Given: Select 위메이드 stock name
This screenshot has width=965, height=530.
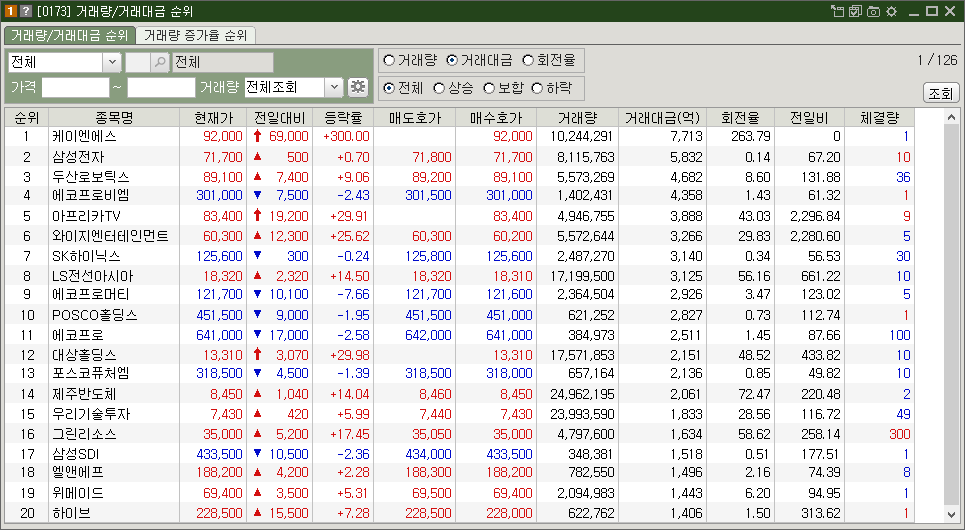Looking at the screenshot, I should coord(78,493).
